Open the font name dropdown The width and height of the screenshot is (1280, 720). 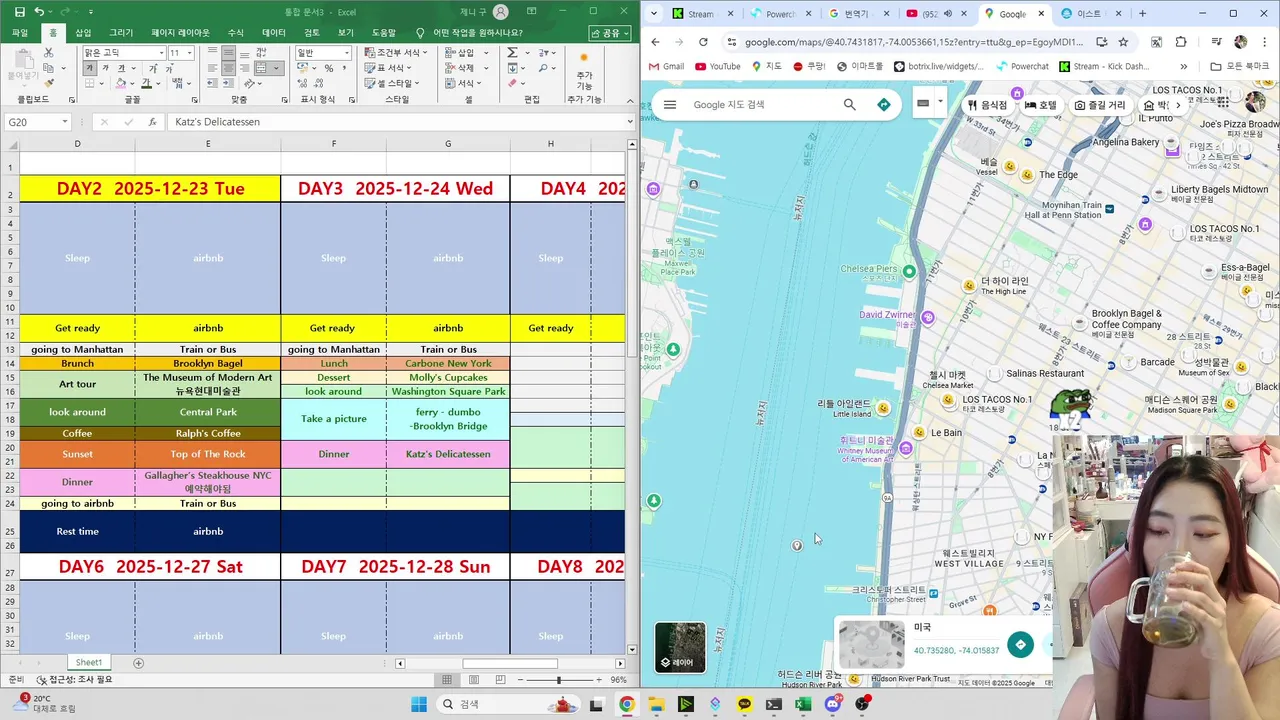(161, 53)
